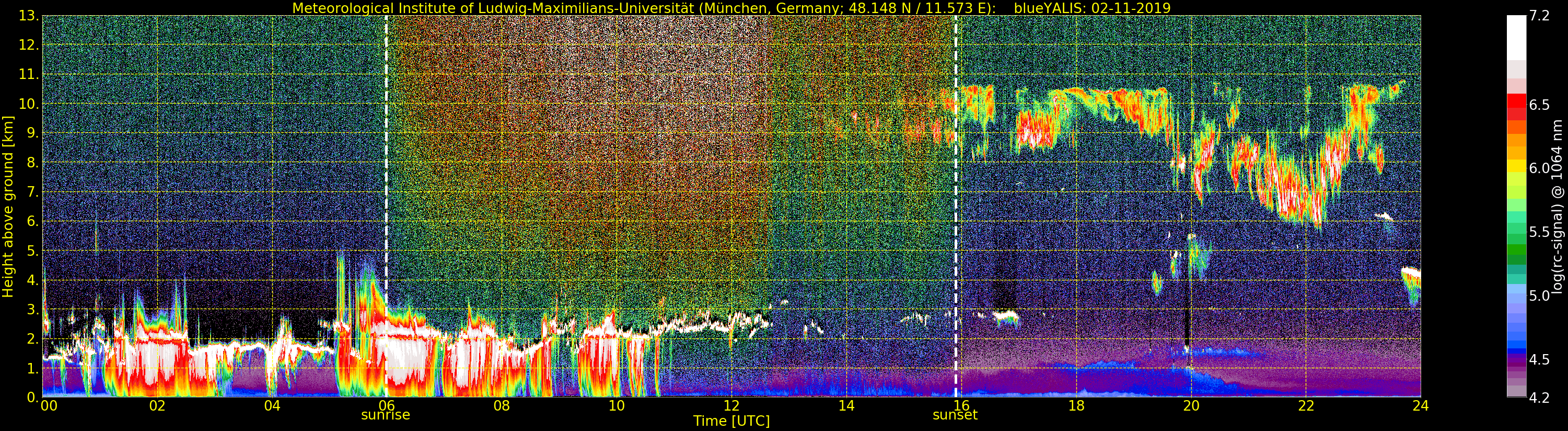The height and width of the screenshot is (431, 1568).
Task: Click the time tick label '10'
Action: pos(617,405)
